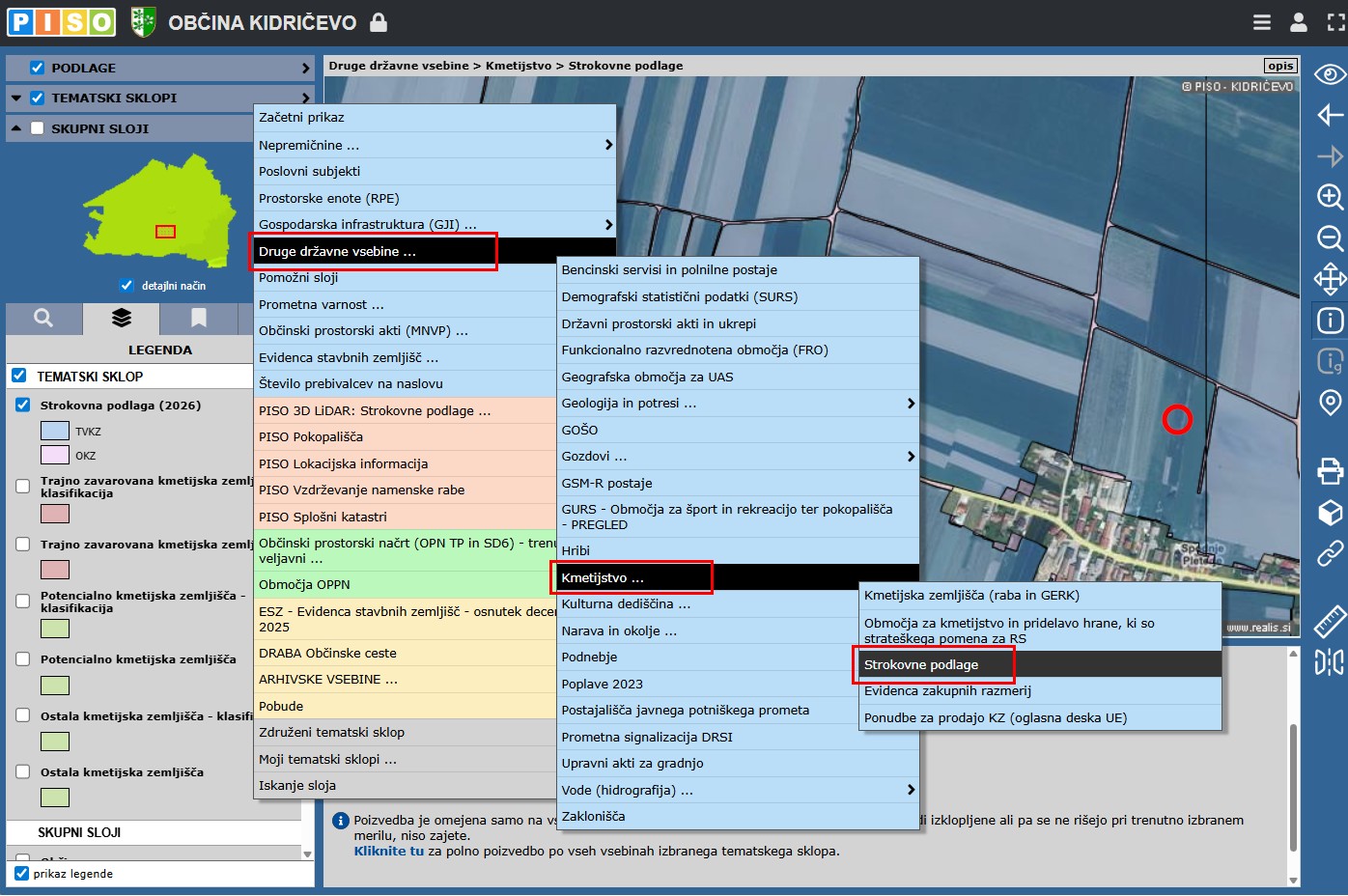Viewport: 1348px width, 896px height.
Task: Go back to previous map view
Action: coord(1330,115)
